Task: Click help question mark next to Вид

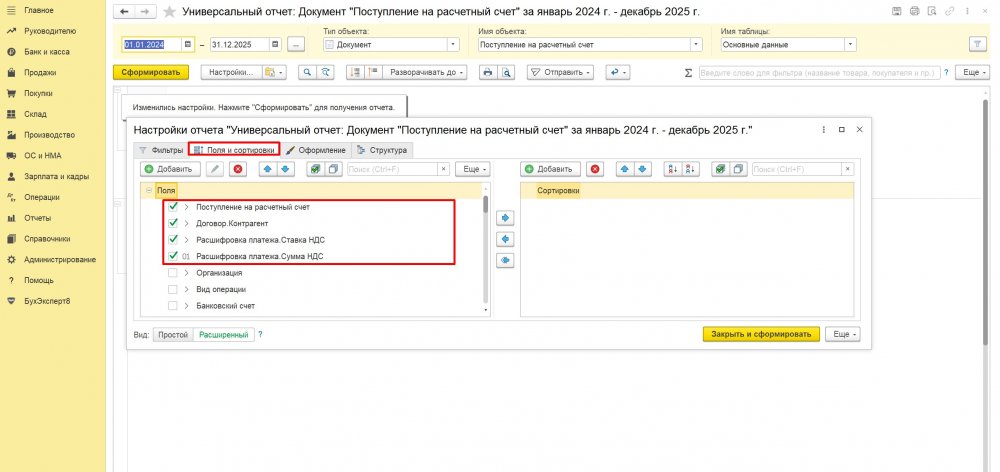Action: [x=260, y=335]
